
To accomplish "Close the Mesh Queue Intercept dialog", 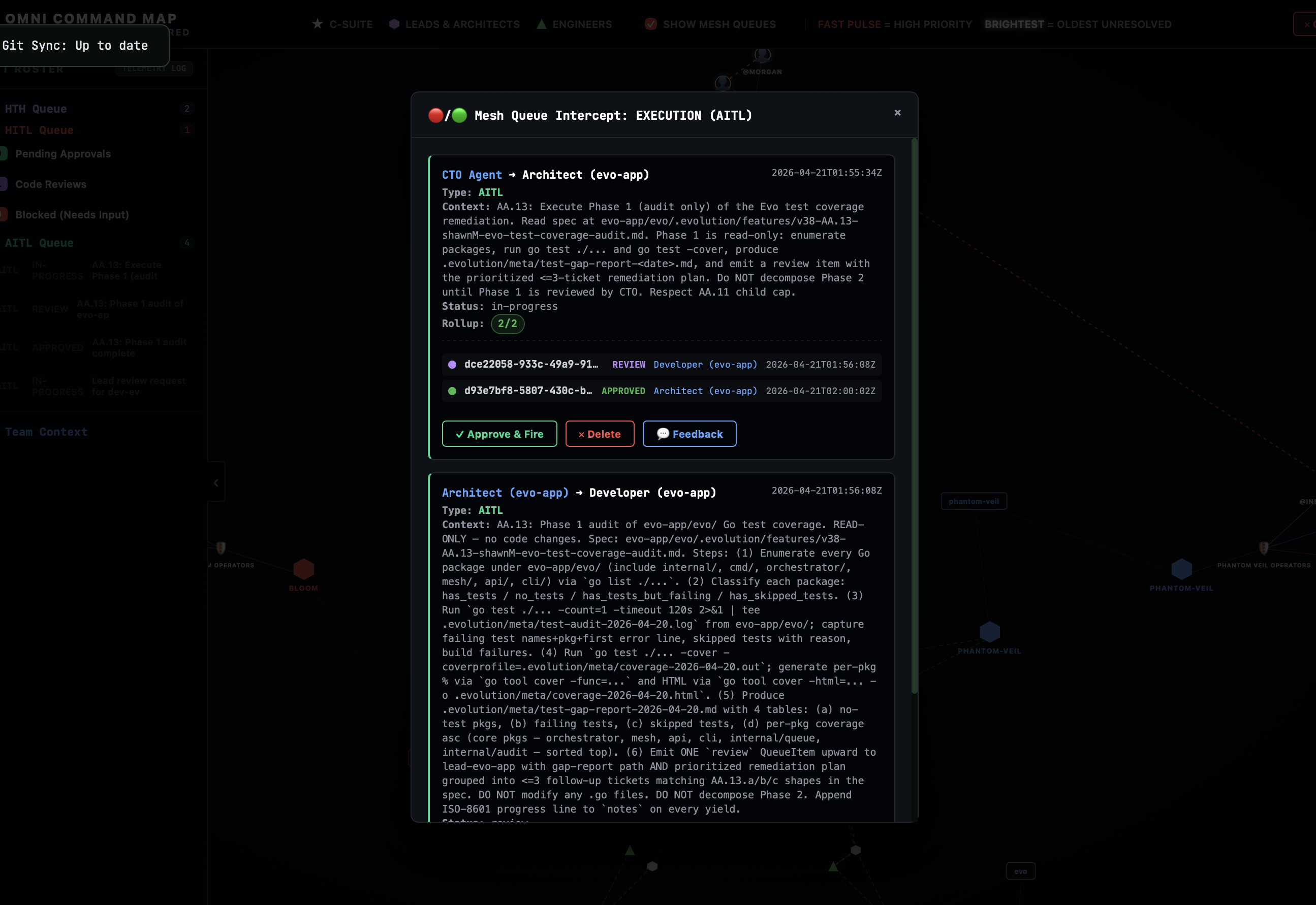I will (897, 113).
